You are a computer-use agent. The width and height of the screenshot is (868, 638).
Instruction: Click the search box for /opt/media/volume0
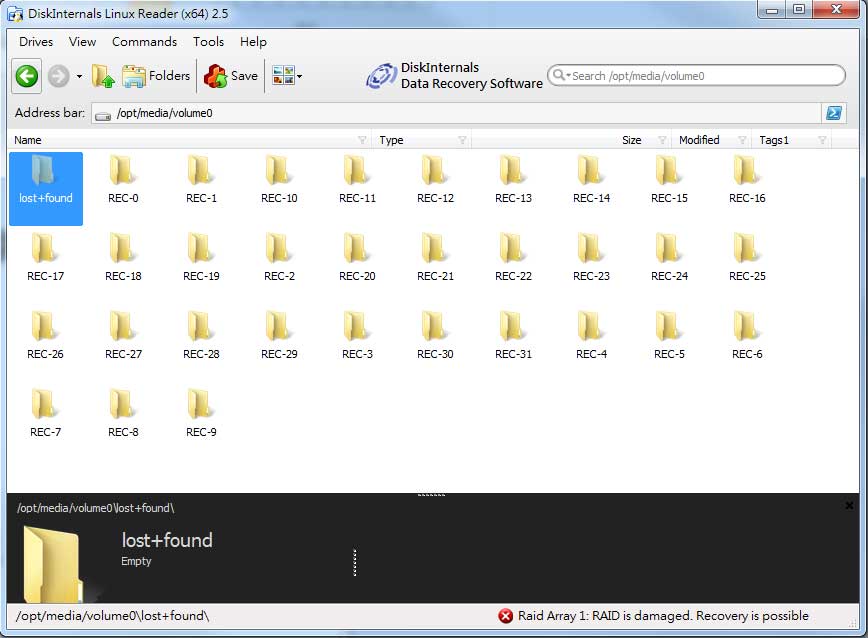pos(700,76)
